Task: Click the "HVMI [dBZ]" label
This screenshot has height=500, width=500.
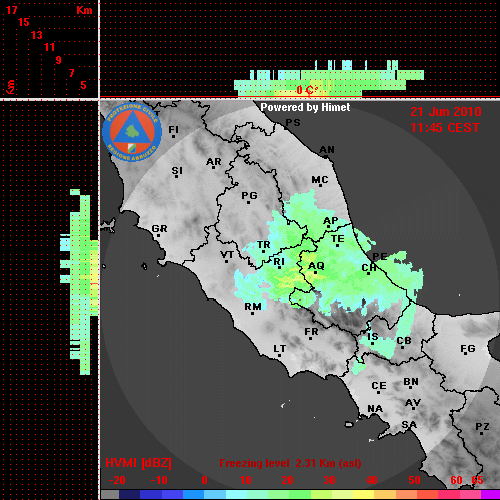Action: click(x=138, y=463)
